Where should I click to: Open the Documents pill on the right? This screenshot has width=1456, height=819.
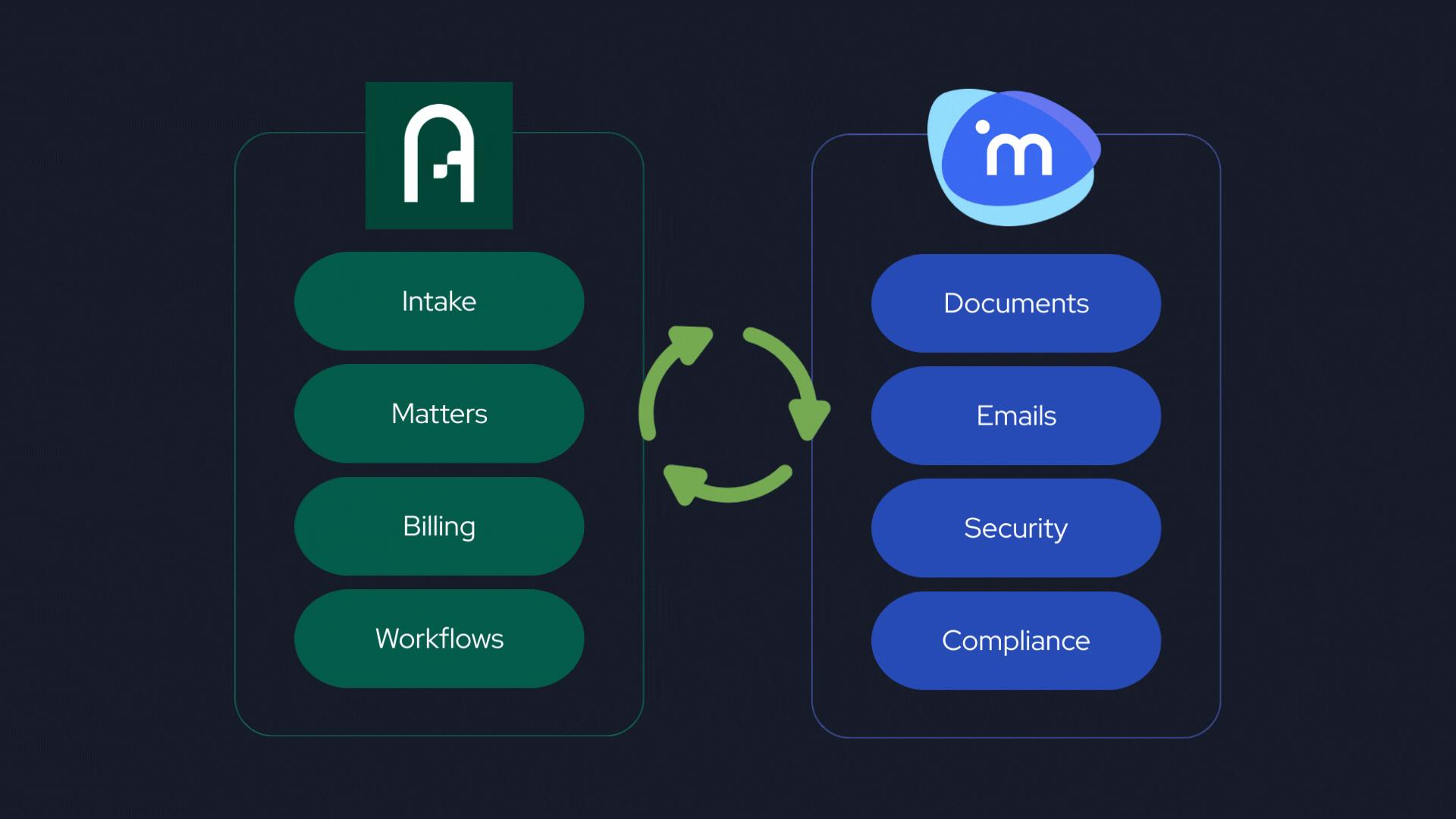pos(1016,303)
